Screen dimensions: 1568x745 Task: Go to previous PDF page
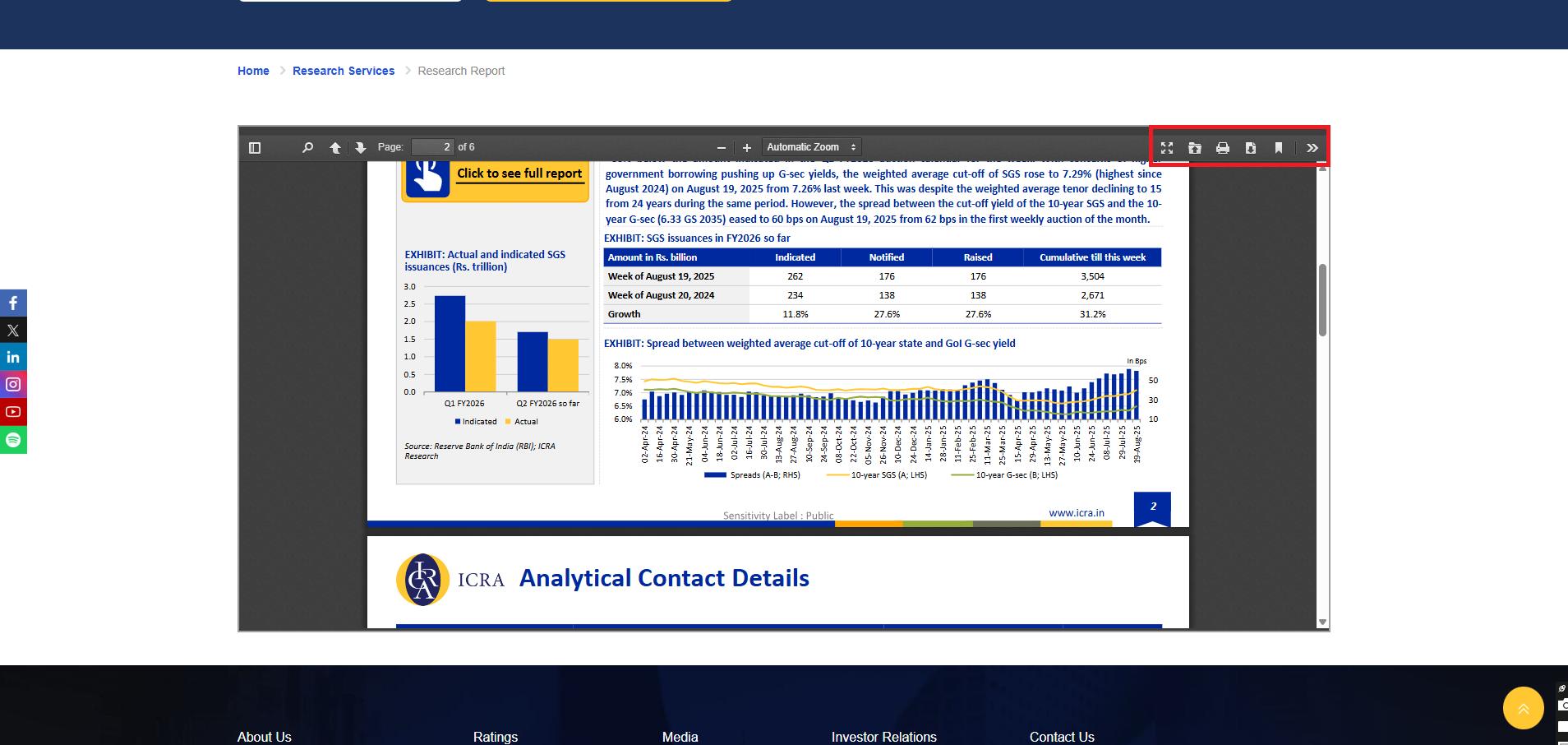[x=335, y=148]
